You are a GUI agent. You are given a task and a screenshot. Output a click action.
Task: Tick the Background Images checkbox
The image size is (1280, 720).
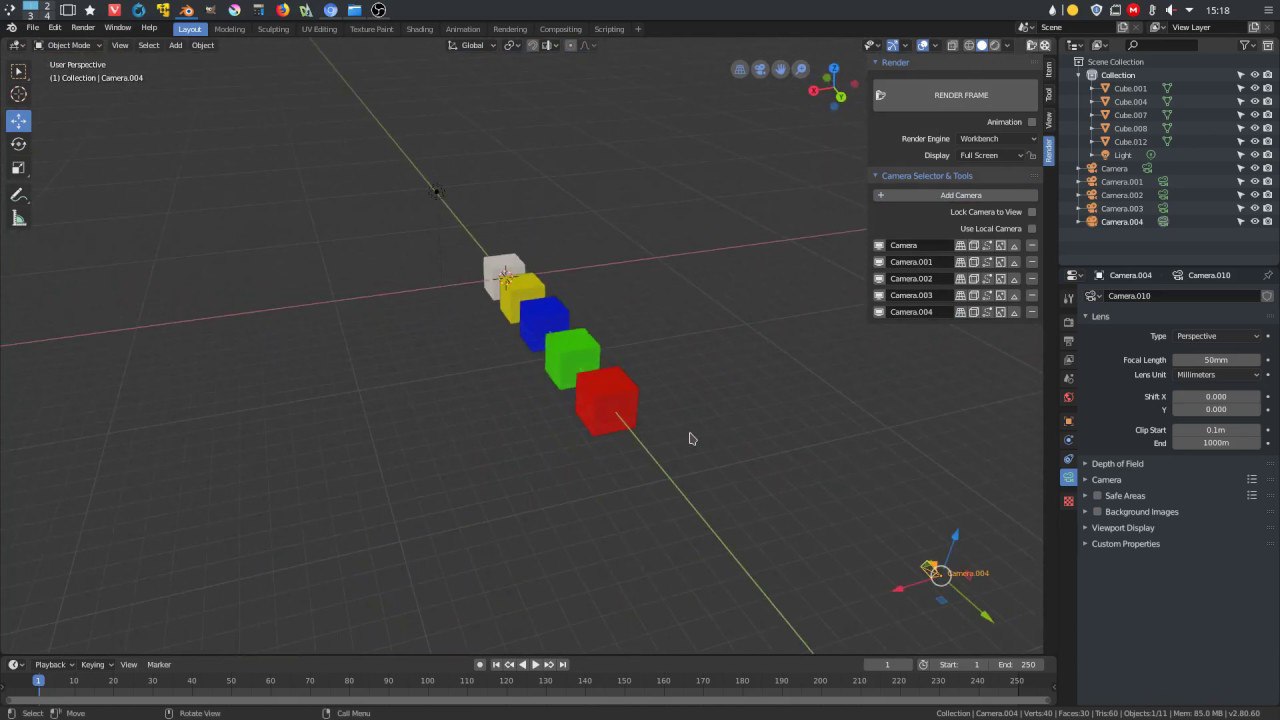[1097, 512]
